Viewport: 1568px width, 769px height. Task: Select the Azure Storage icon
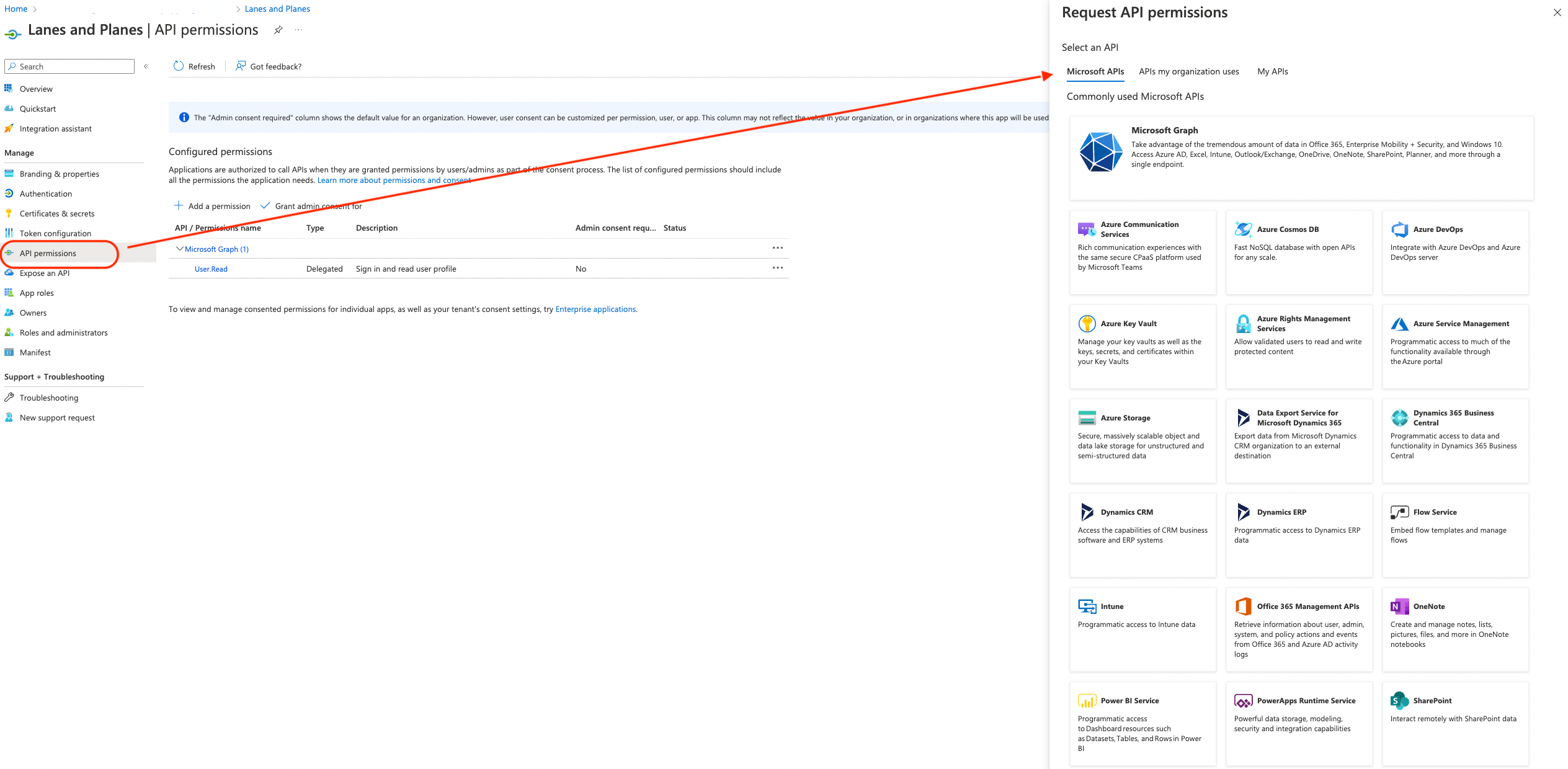[1087, 418]
